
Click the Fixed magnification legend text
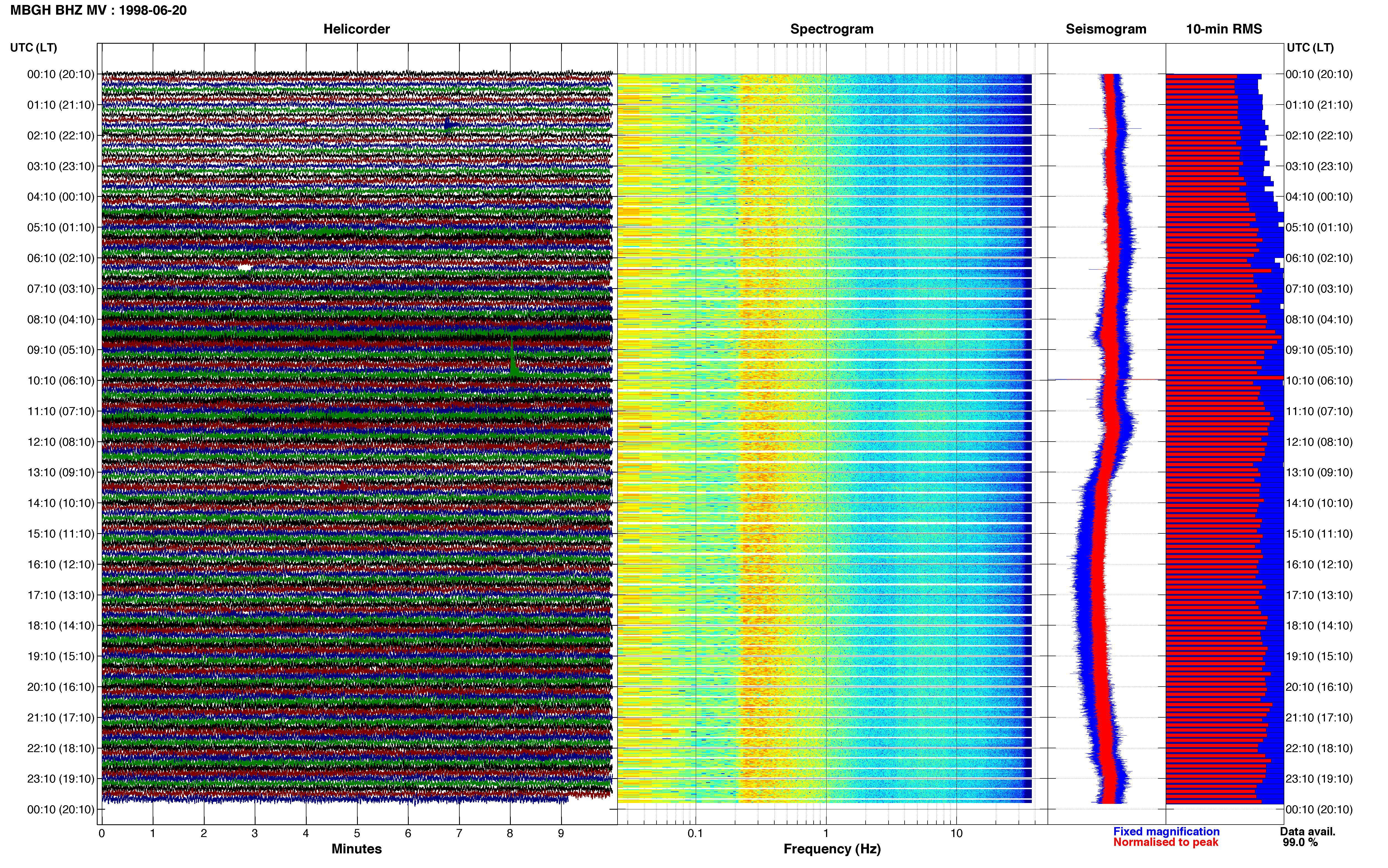click(x=1166, y=831)
